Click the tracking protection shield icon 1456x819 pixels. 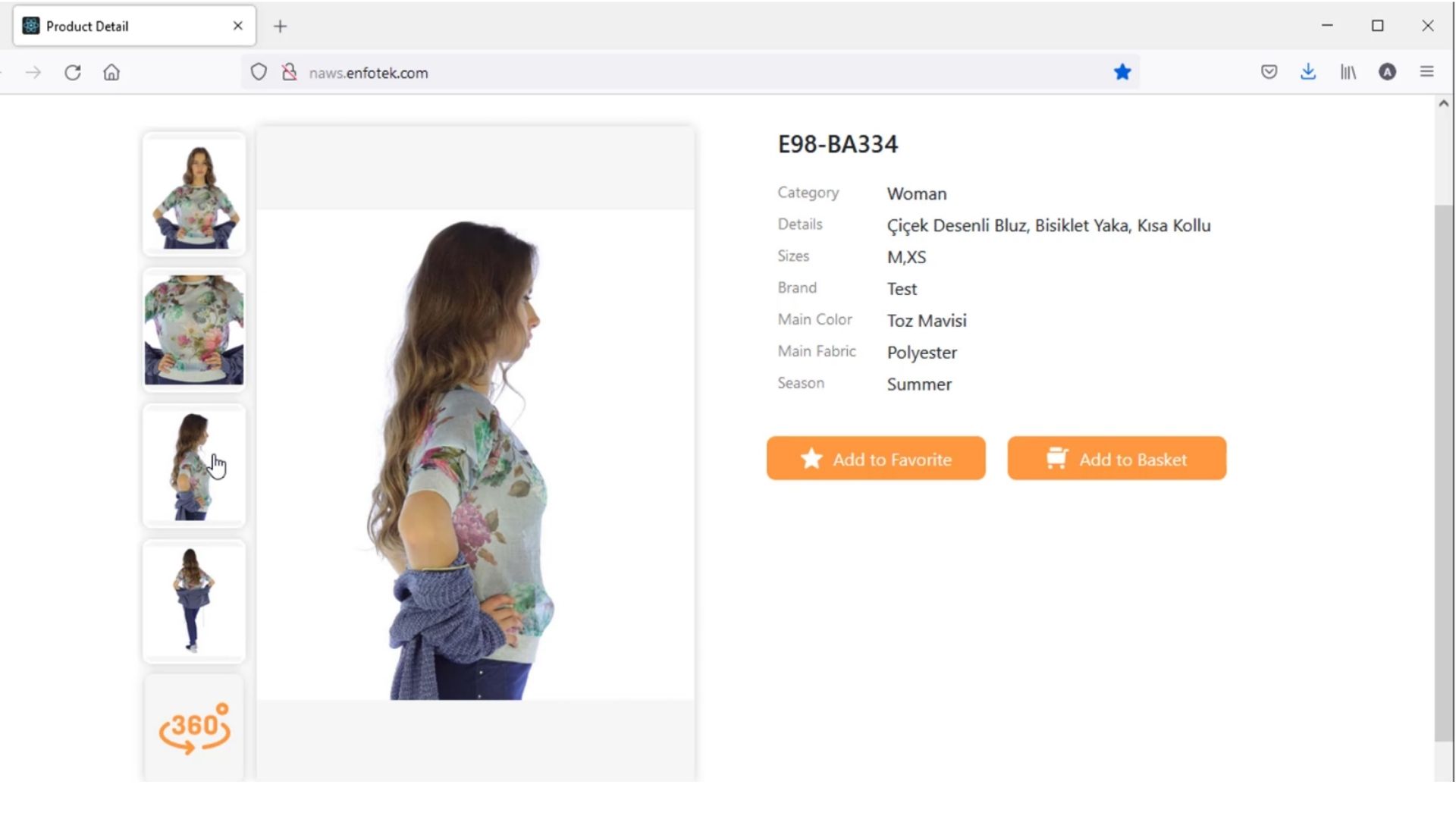click(x=259, y=72)
